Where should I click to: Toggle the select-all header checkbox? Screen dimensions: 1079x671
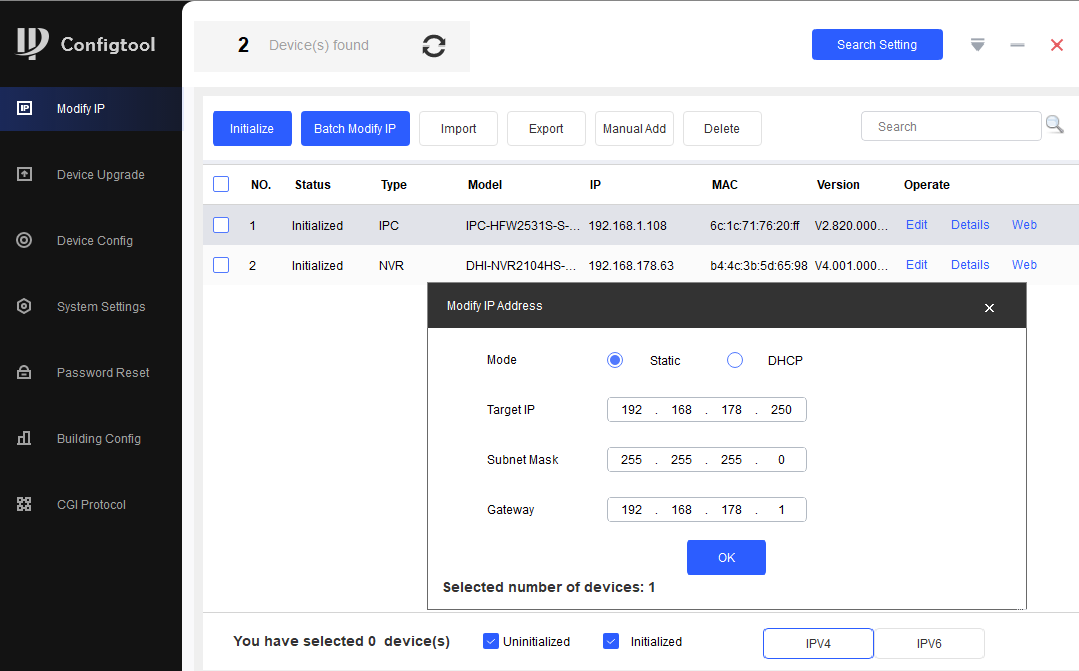[221, 184]
